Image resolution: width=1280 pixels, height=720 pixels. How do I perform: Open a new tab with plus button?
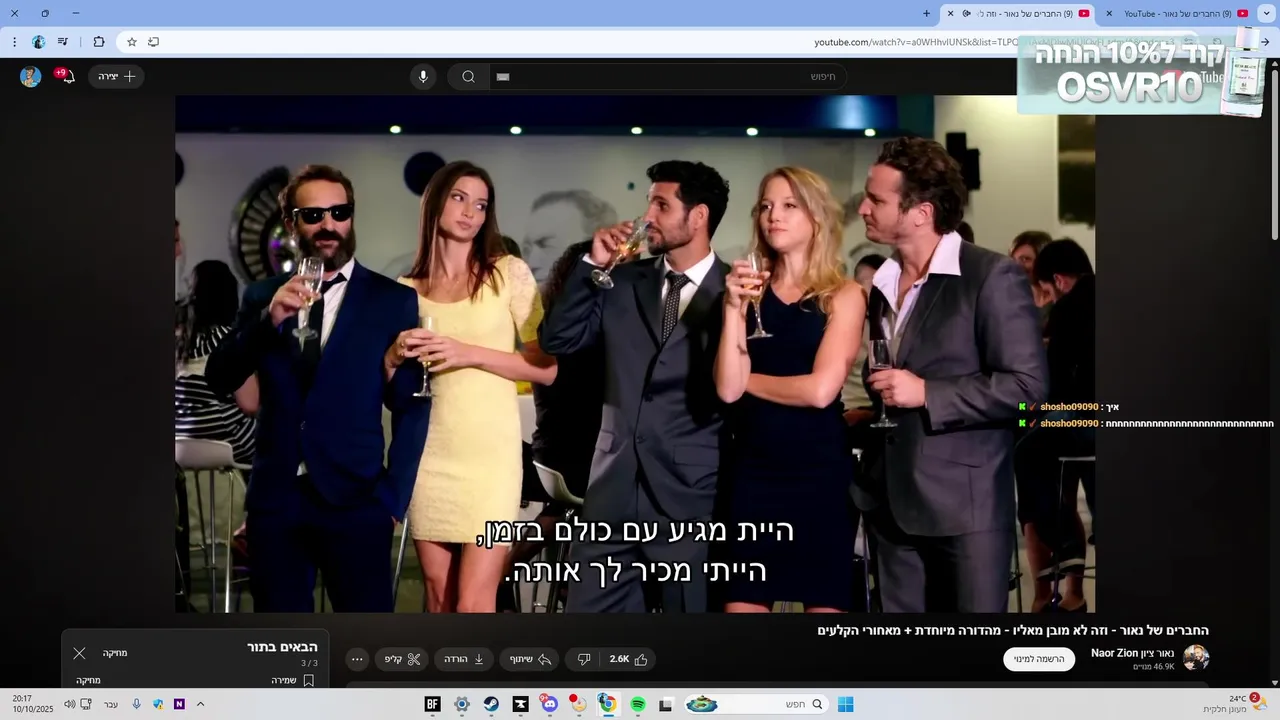point(926,13)
